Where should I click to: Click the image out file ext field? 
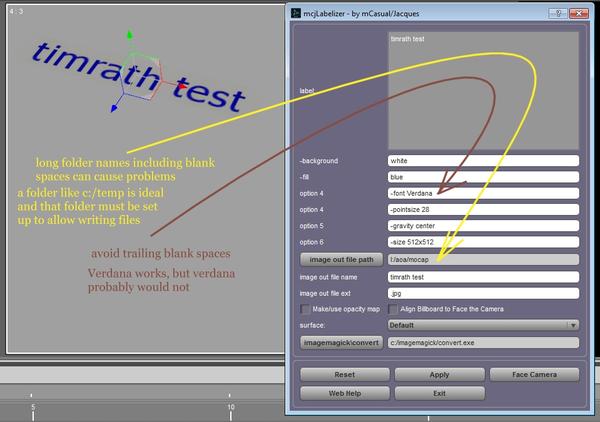483,293
